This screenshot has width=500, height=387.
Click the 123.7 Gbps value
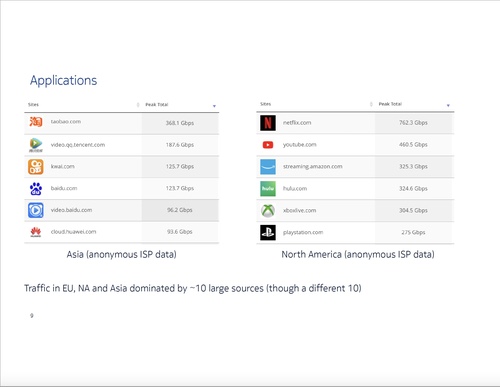180,188
